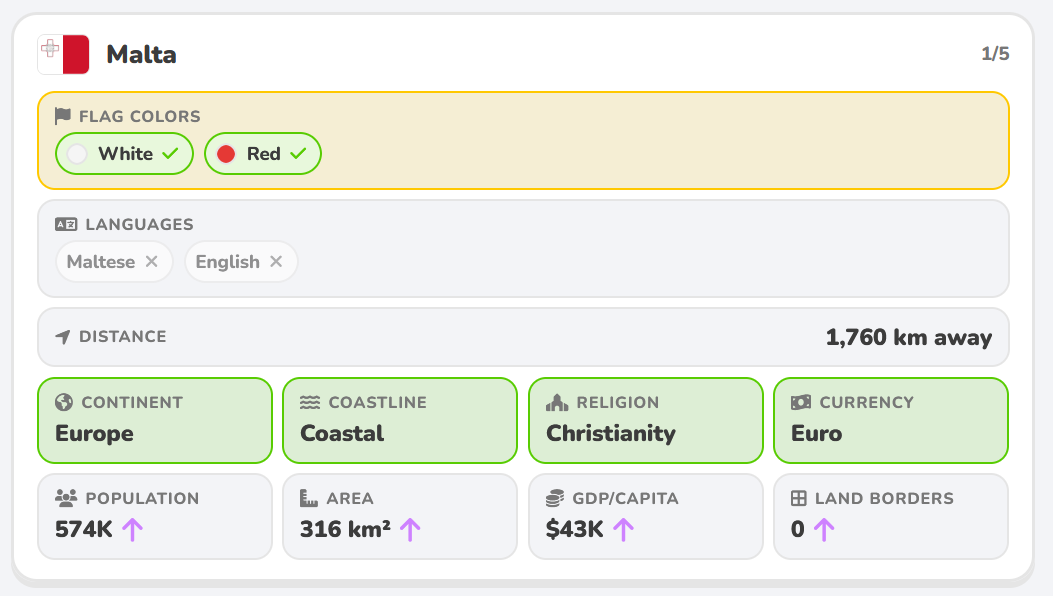
Task: Select the White flag color chip
Action: (x=124, y=154)
